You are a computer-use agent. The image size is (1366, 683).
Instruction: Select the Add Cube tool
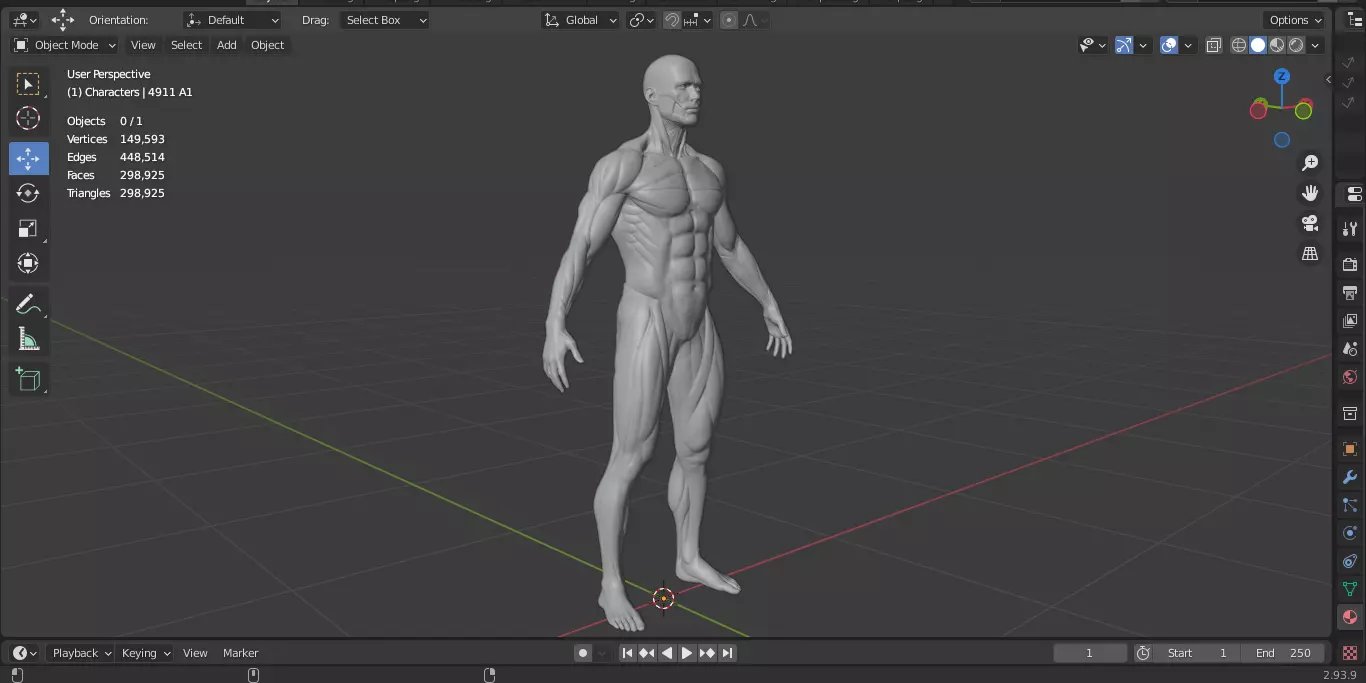[x=28, y=379]
